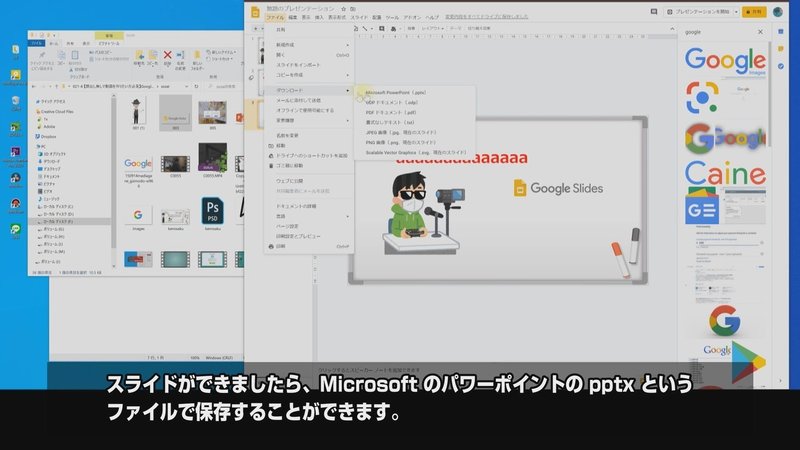
Task: Open the ファイル menu in Google Slides
Action: (x=274, y=17)
